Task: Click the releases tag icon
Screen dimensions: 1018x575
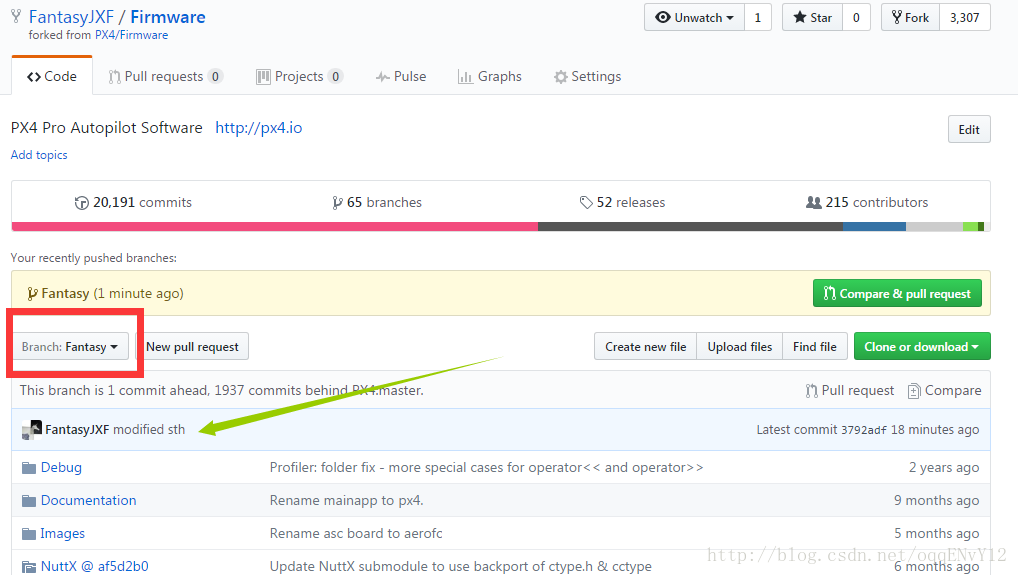Action: pyautogui.click(x=586, y=203)
